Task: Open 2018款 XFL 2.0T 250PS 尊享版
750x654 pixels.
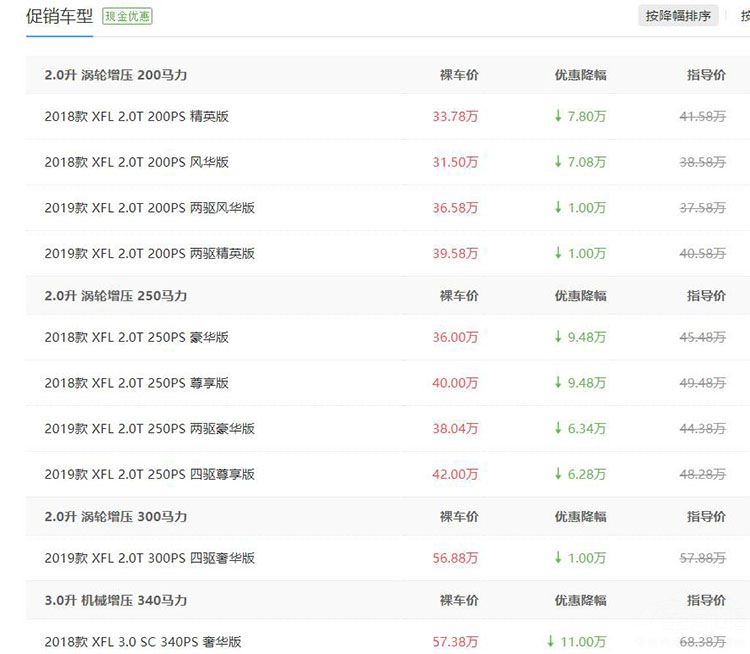Action: 136,383
